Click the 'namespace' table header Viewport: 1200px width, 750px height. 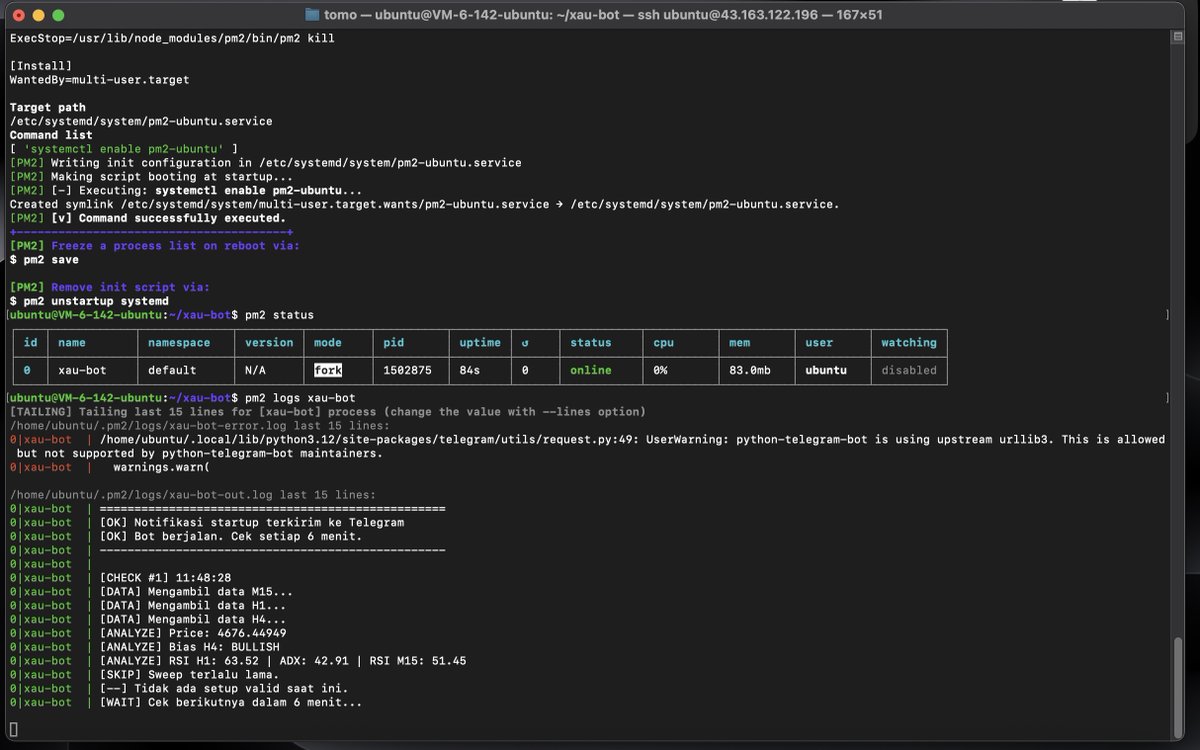click(179, 342)
